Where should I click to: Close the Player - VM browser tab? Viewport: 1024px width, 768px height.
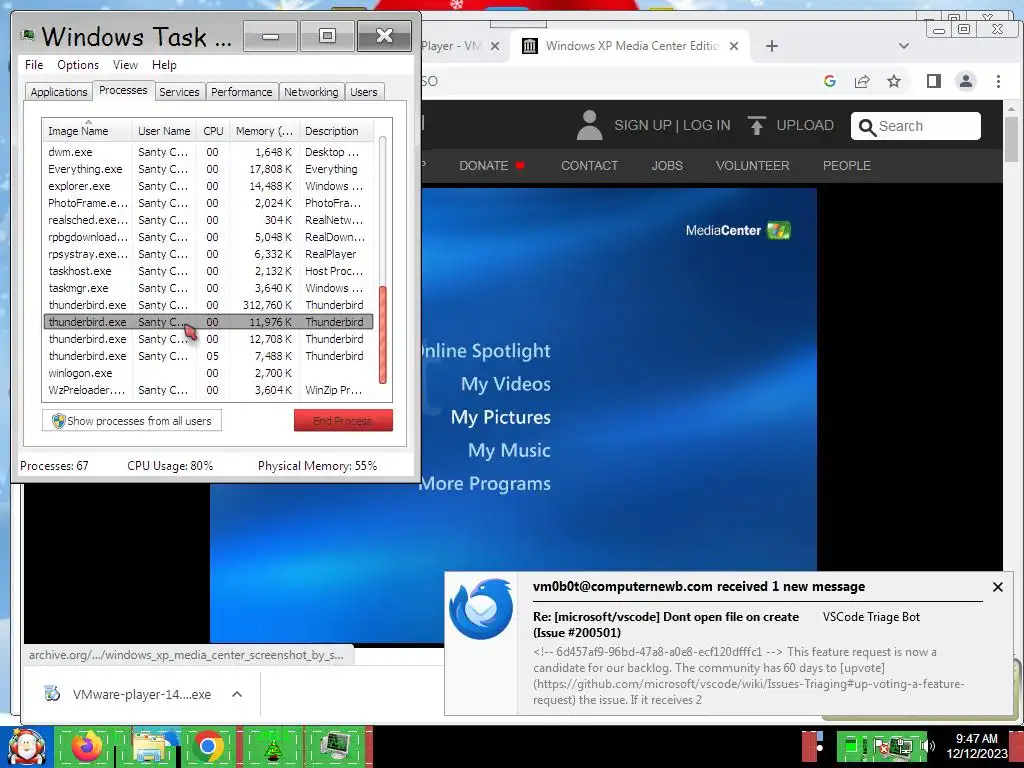[x=494, y=46]
